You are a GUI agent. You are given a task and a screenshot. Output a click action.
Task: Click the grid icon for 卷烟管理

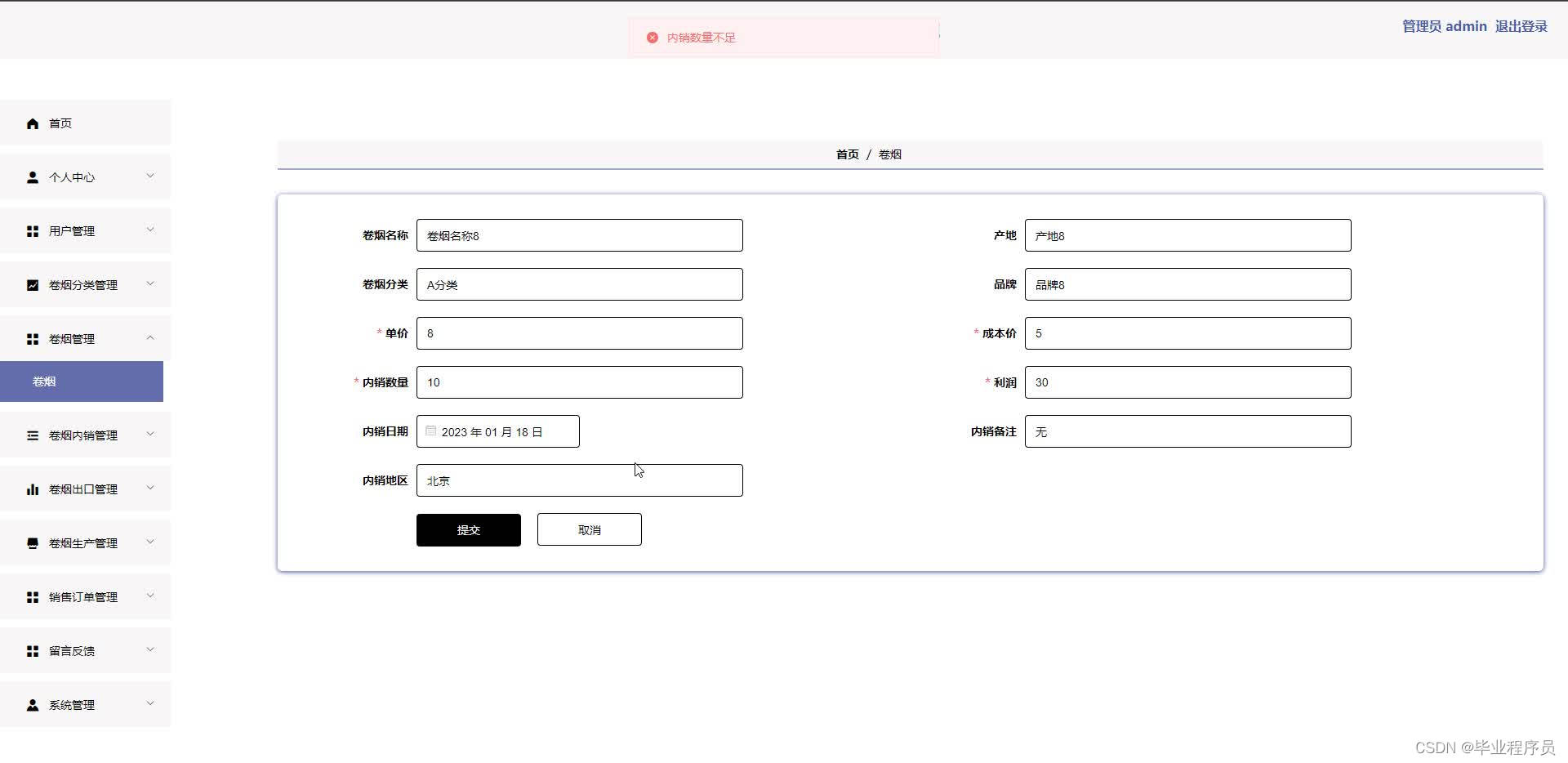pos(33,339)
